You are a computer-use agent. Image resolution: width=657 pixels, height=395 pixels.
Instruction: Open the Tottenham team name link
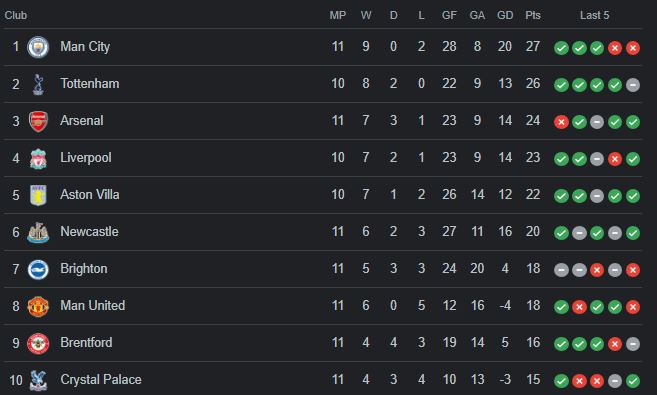point(90,83)
